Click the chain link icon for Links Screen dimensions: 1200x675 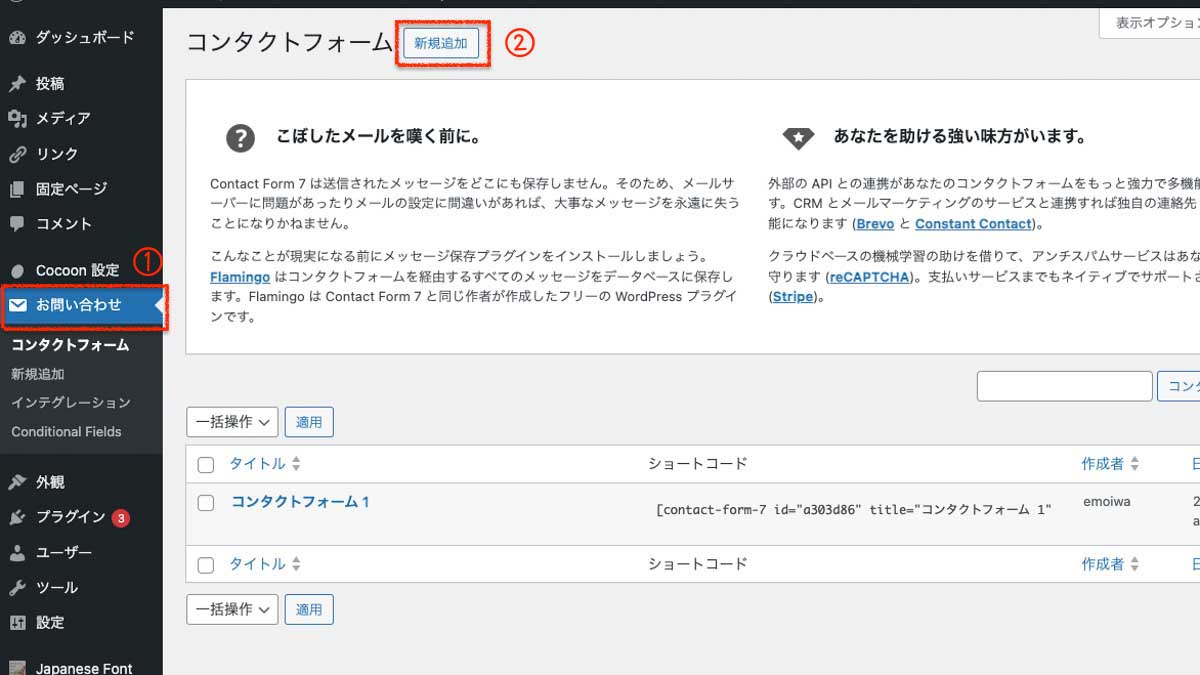coord(17,154)
